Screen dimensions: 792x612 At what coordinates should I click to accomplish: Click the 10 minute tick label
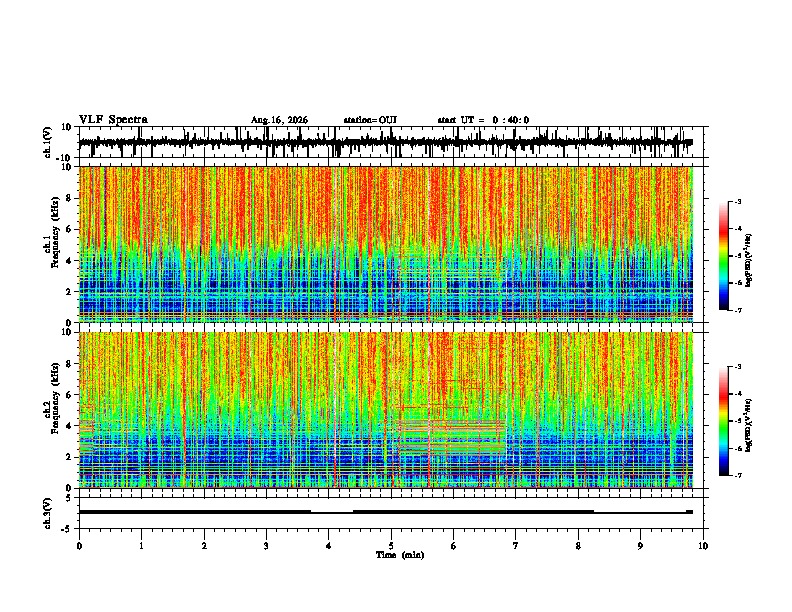pos(703,546)
